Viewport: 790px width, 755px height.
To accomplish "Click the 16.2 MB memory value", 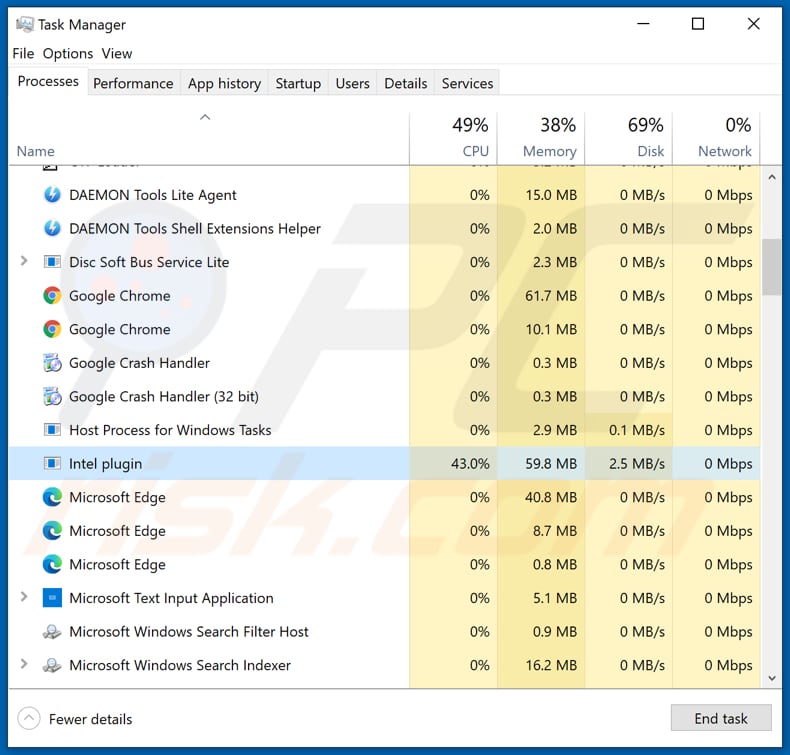I will click(x=551, y=665).
